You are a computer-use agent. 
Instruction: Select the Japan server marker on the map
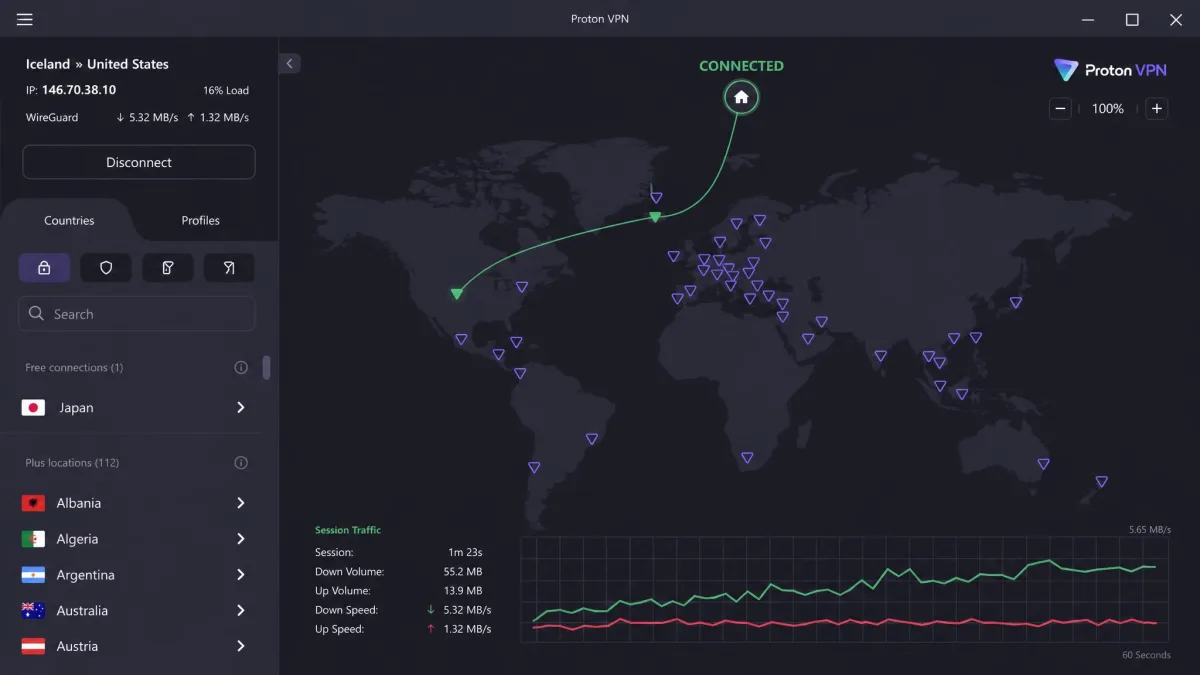1015,302
